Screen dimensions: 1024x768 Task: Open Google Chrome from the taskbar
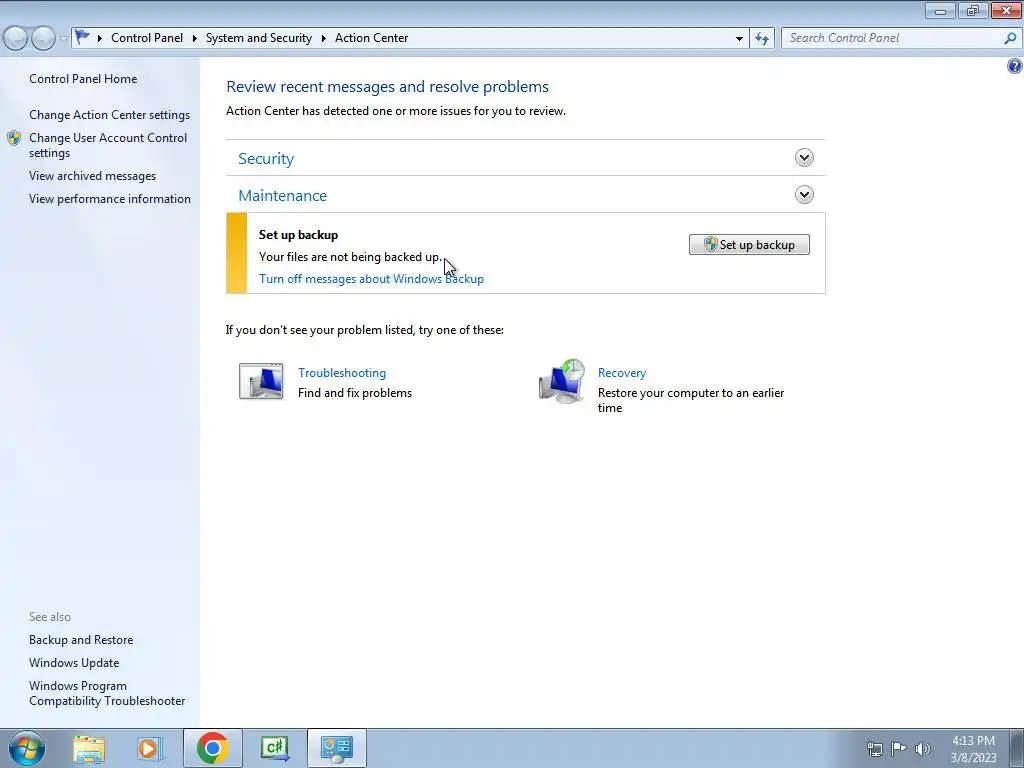(x=212, y=748)
